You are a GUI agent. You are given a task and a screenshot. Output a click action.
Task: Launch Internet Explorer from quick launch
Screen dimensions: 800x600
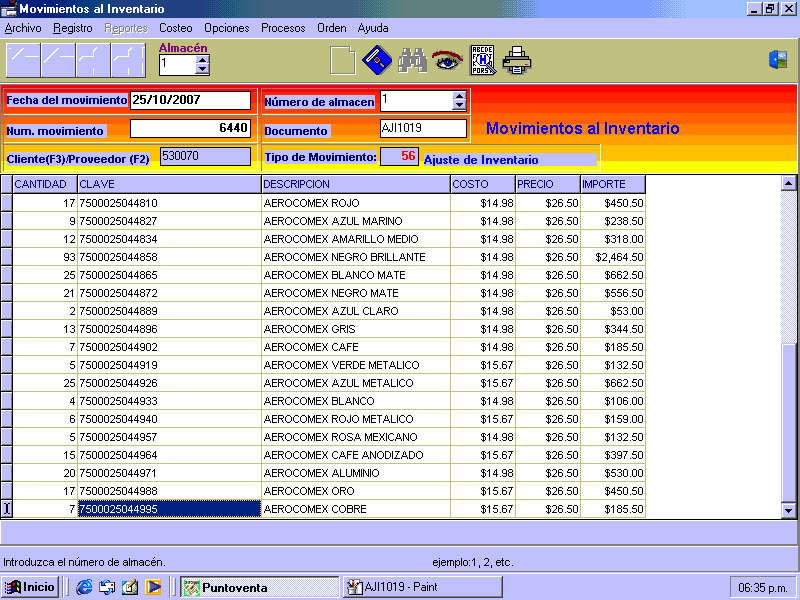(84, 587)
